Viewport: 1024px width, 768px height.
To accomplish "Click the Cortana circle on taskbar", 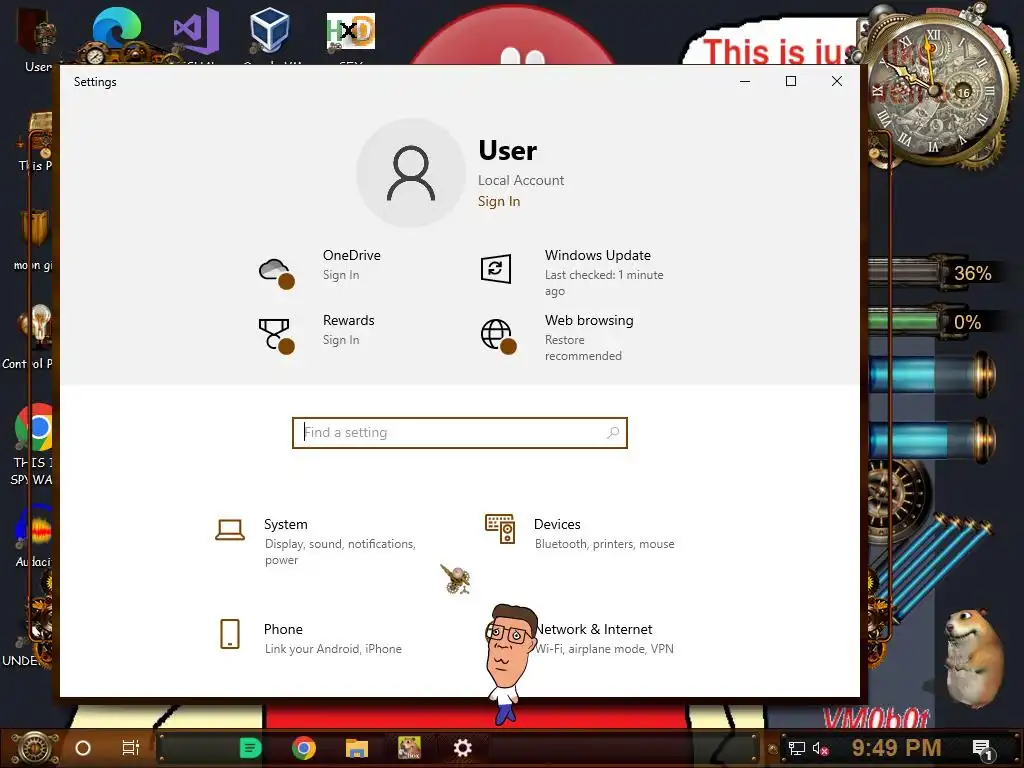I will (x=83, y=748).
